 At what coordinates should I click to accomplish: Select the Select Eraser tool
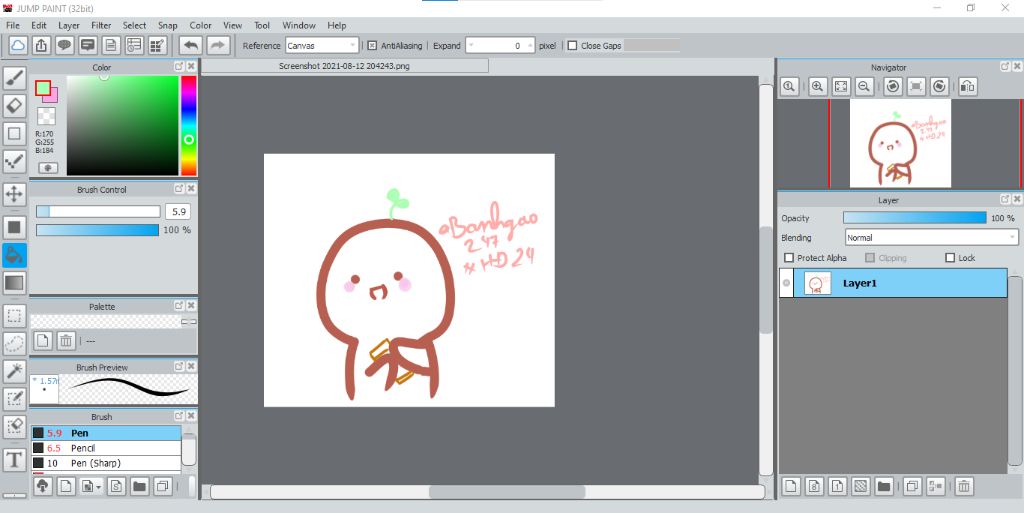coord(14,426)
